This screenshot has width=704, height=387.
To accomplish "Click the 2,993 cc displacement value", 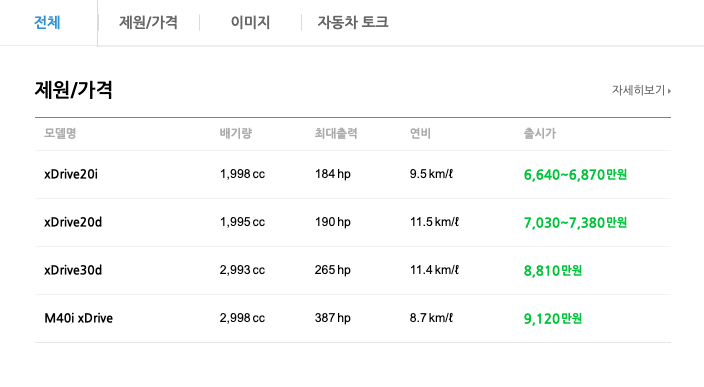I will [242, 270].
